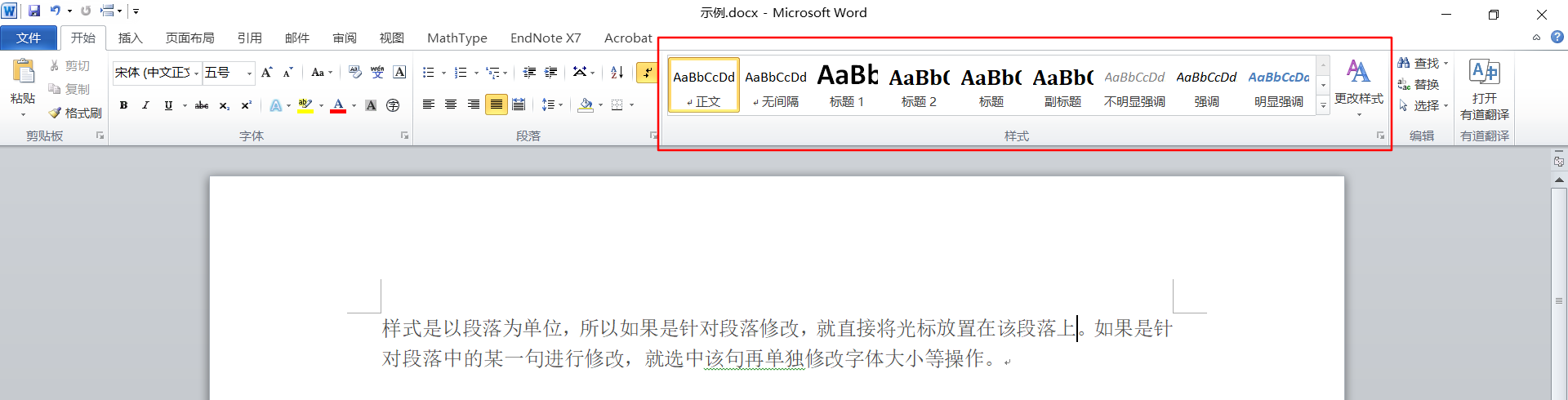Open the Change Case (Aa) dropdown
Screen dimensions: 1568x400
[x=322, y=73]
